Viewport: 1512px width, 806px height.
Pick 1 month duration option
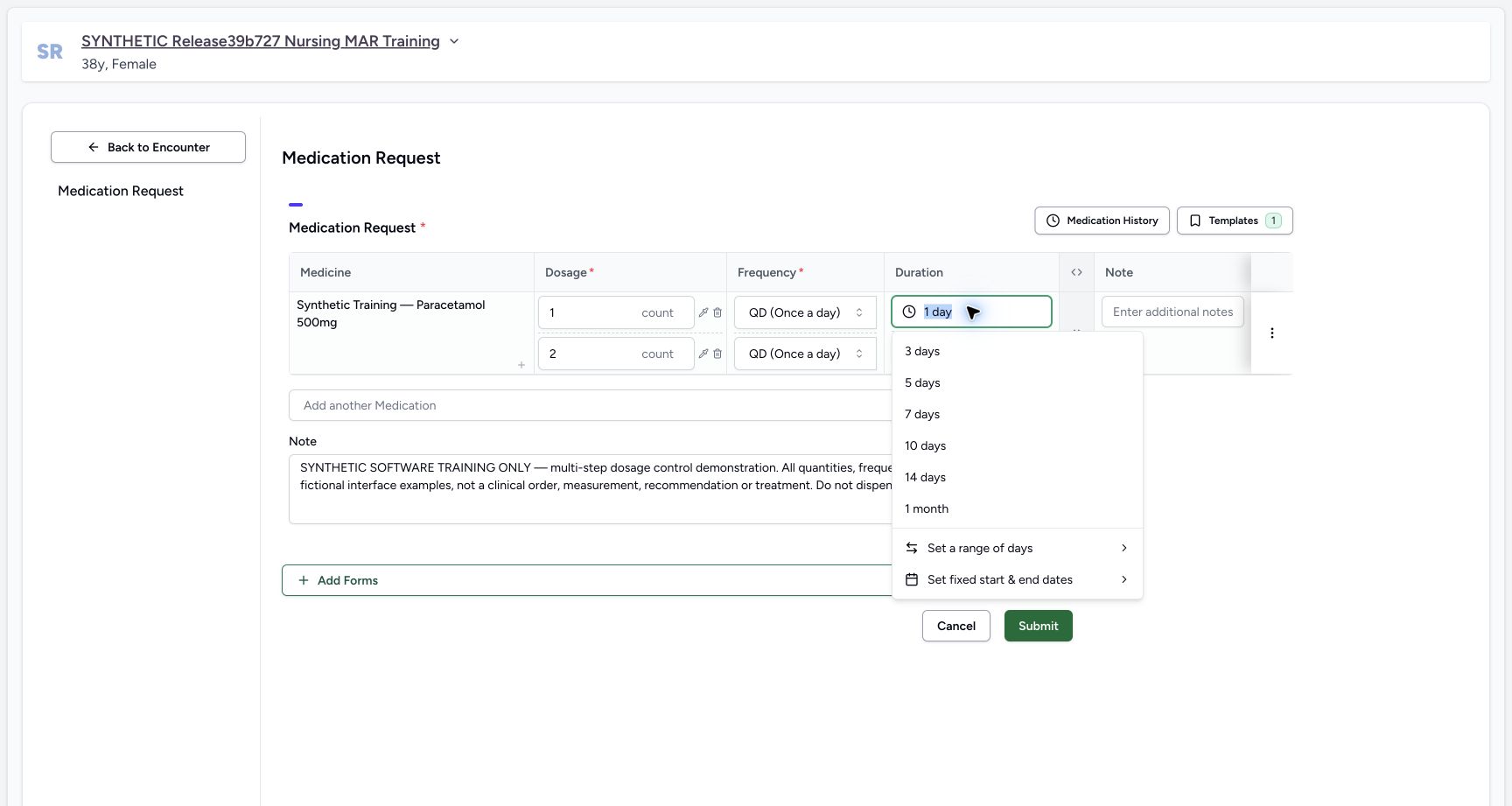click(x=1018, y=508)
